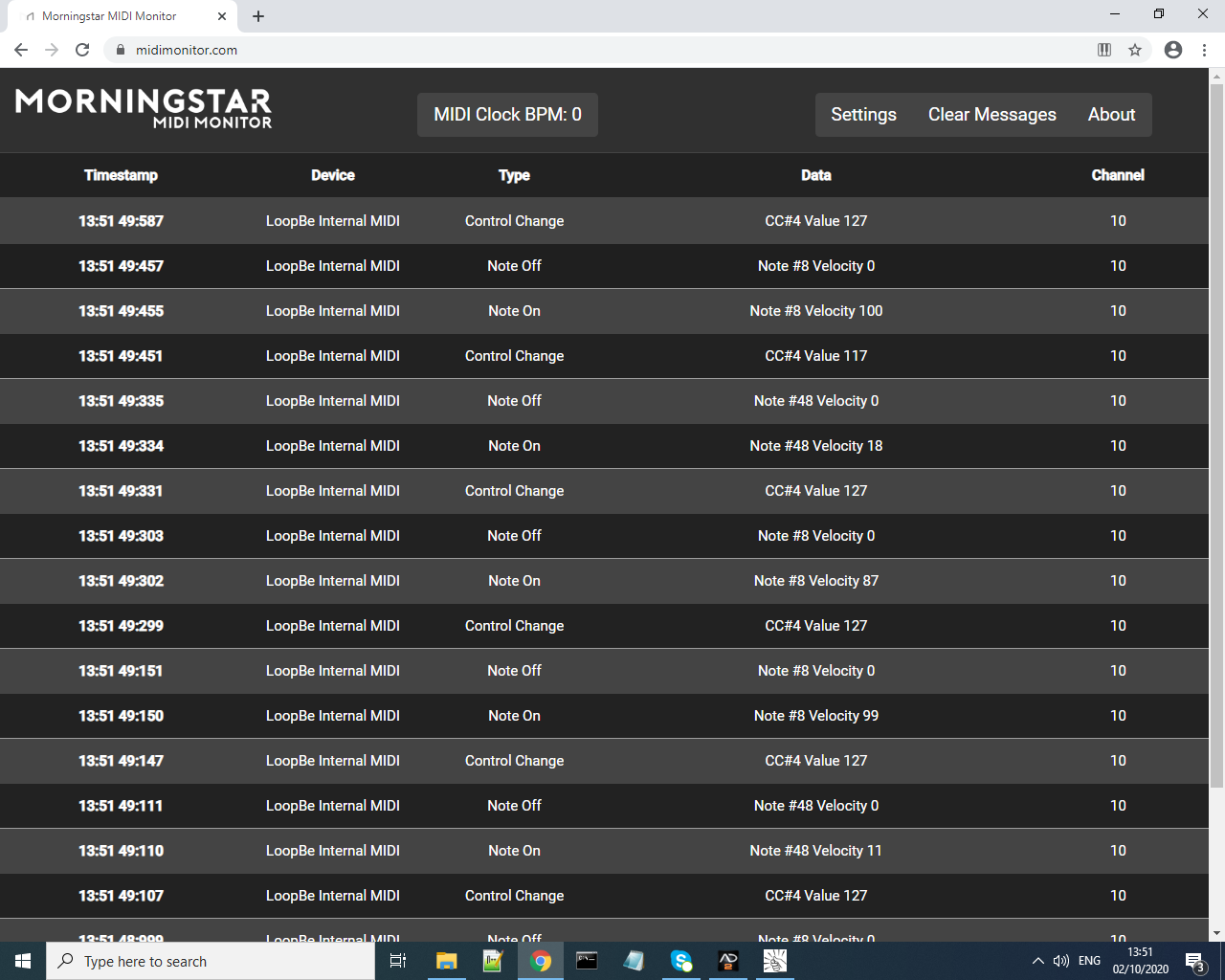Click the Data column header
The image size is (1225, 980).
(816, 175)
